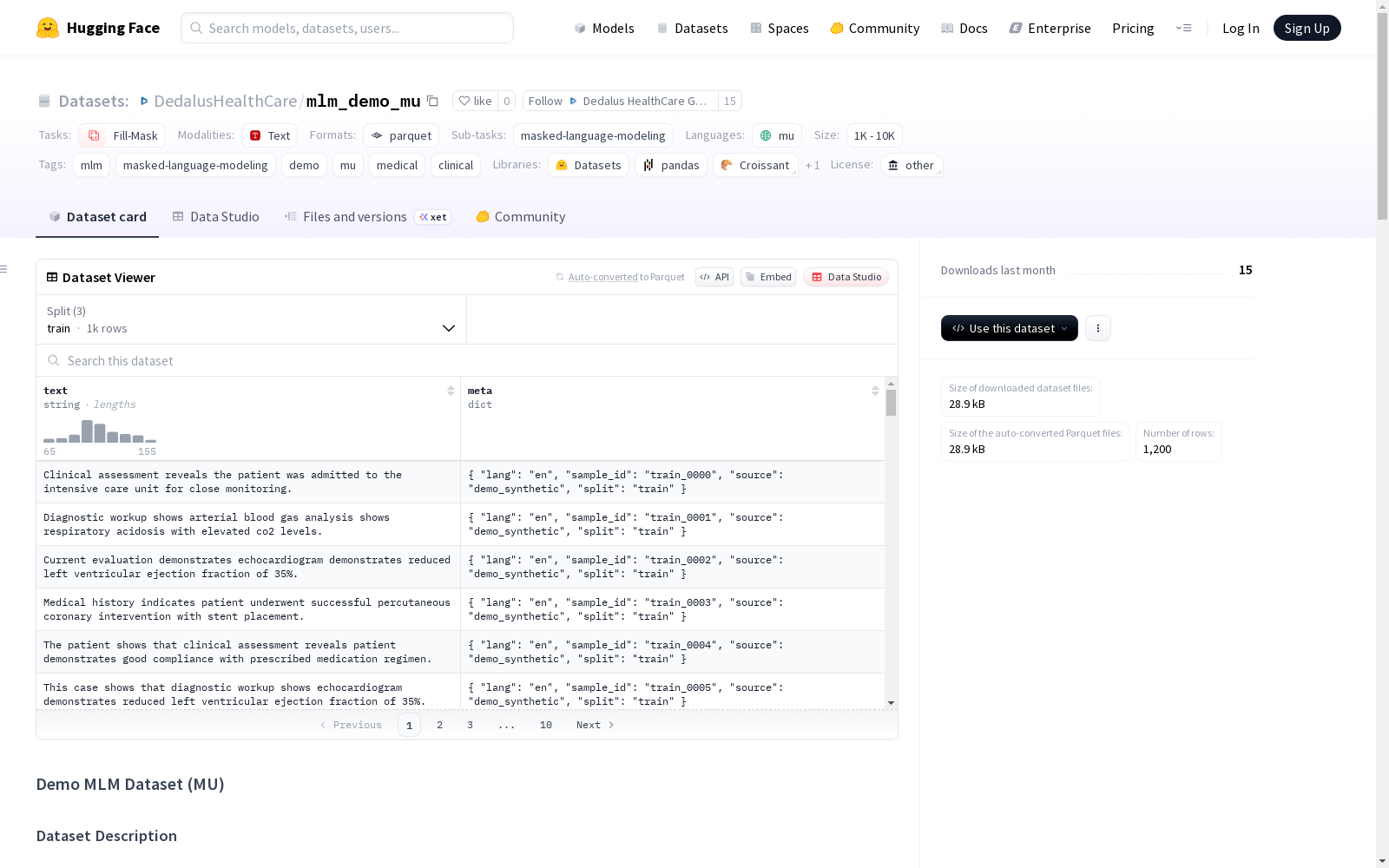The width and height of the screenshot is (1389, 868).
Task: Toggle the table of contents sidebar icon
Action: click(x=4, y=269)
